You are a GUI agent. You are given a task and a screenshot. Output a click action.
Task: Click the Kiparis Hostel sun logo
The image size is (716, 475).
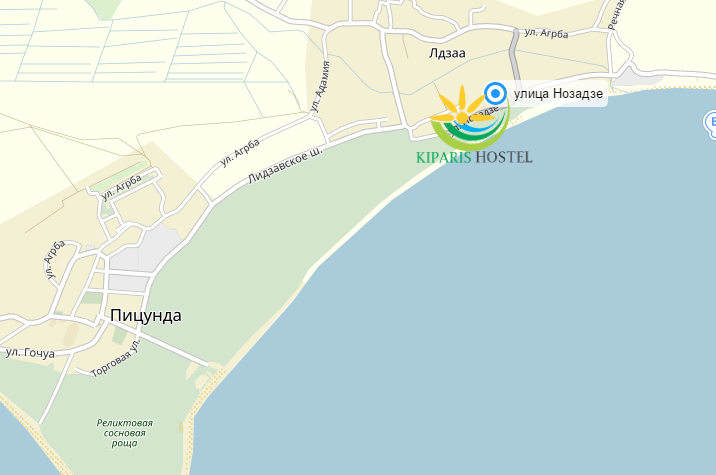[x=469, y=117]
